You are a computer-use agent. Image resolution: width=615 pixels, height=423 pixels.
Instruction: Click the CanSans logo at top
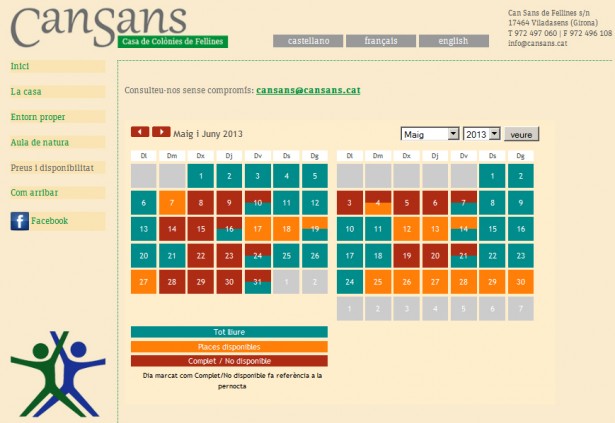[100, 25]
